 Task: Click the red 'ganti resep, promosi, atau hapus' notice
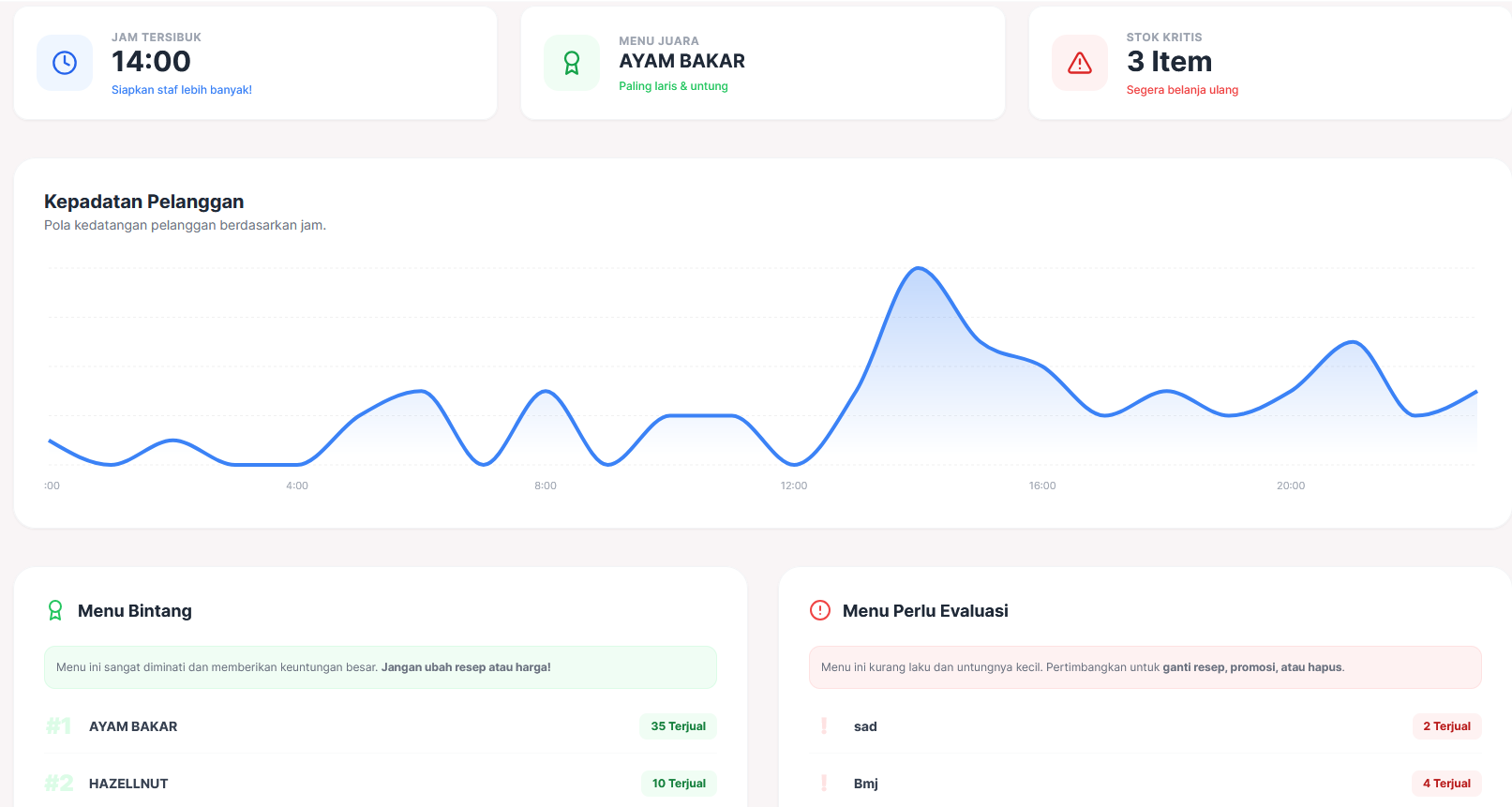[1145, 667]
